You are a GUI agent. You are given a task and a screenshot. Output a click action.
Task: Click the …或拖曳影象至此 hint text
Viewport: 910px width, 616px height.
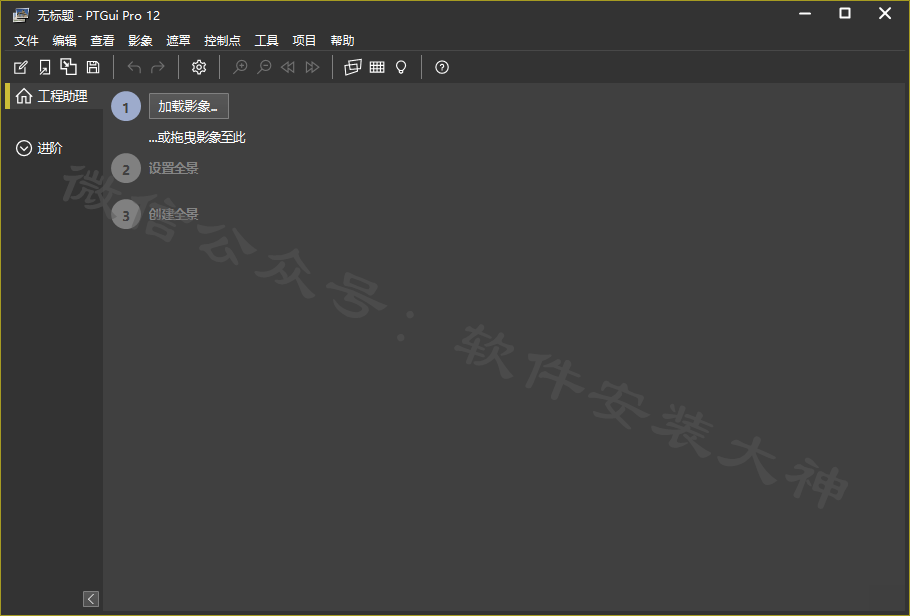coord(197,138)
